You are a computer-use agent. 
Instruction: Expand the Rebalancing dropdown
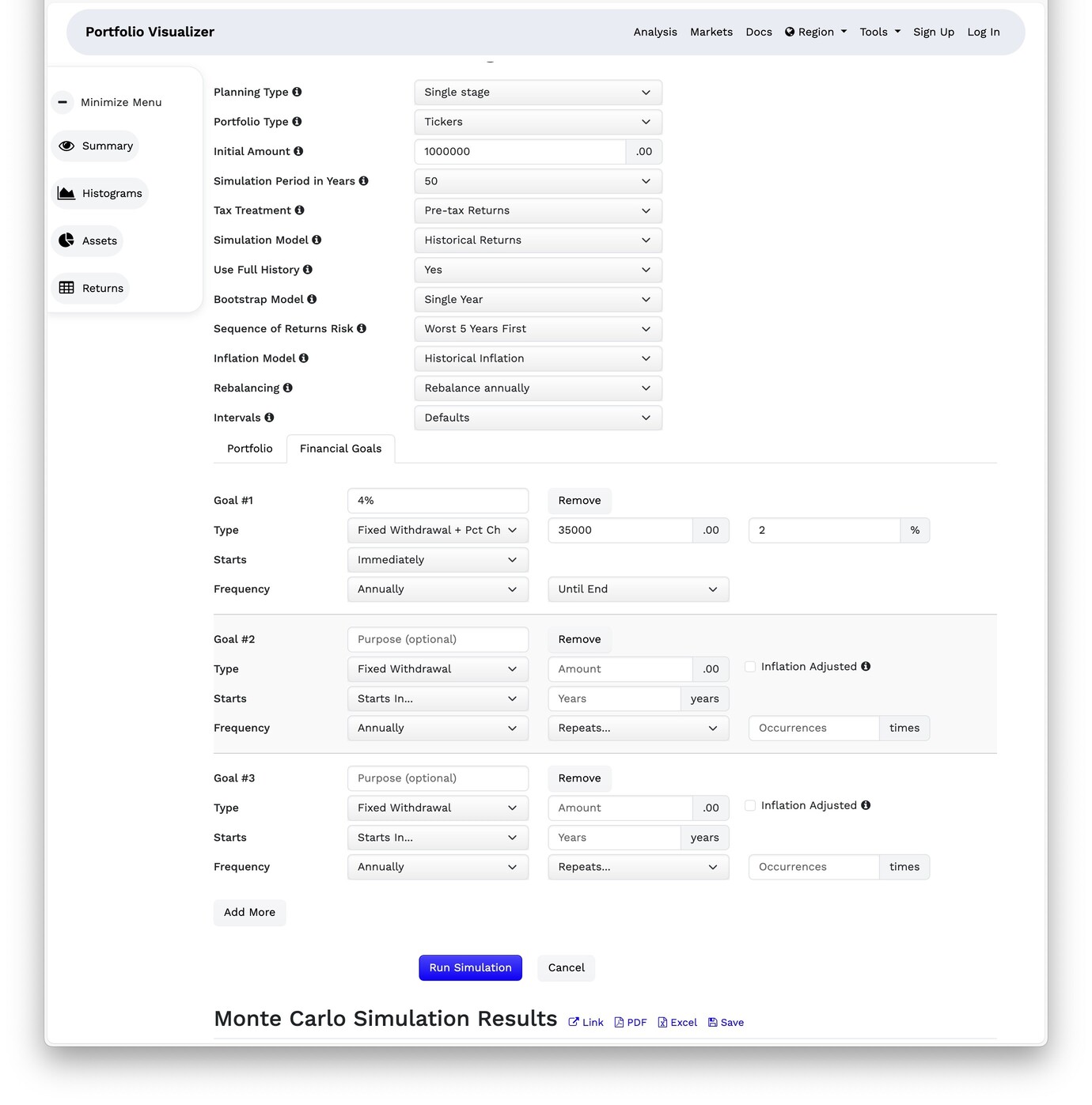pyautogui.click(x=537, y=388)
